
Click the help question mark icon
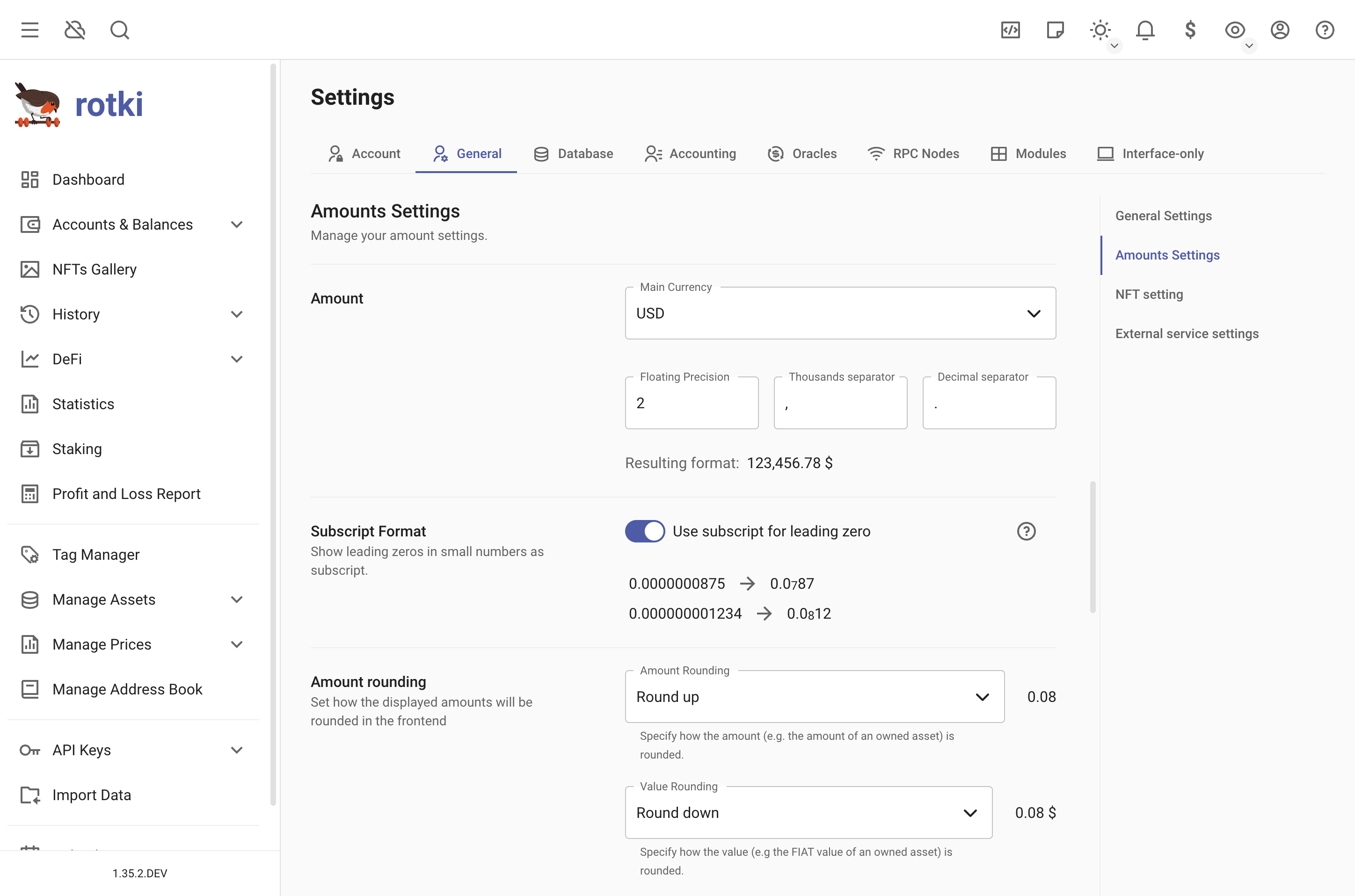[x=1027, y=531]
